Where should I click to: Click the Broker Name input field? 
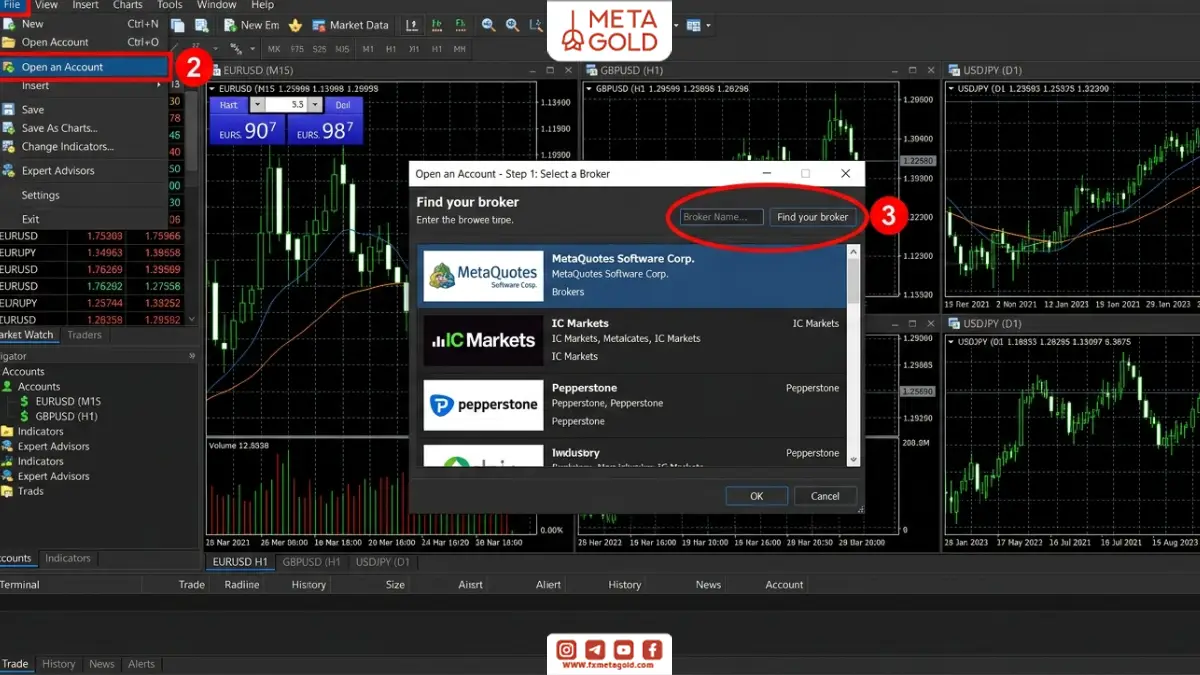point(721,217)
